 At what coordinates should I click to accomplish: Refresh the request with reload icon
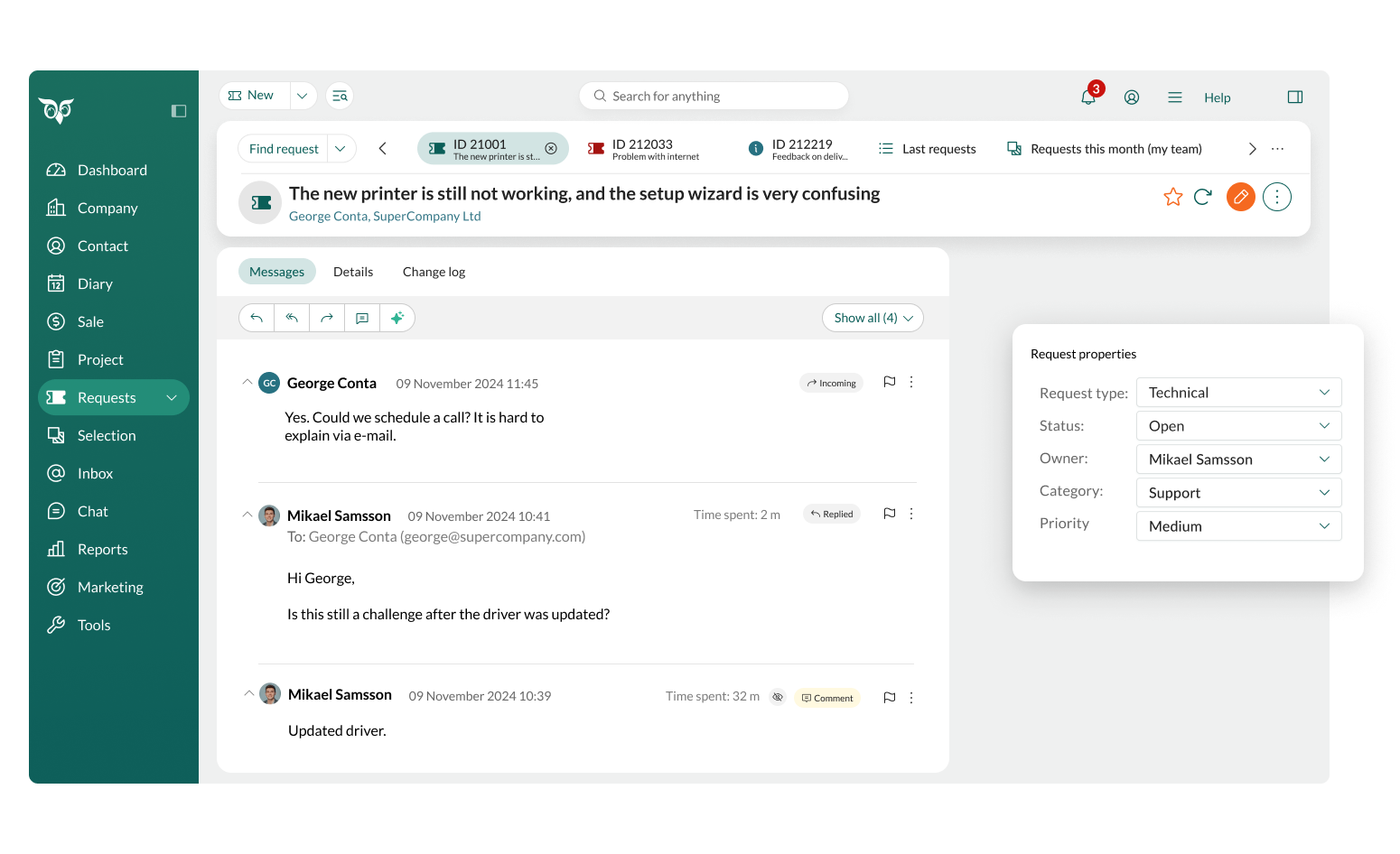(x=1202, y=197)
